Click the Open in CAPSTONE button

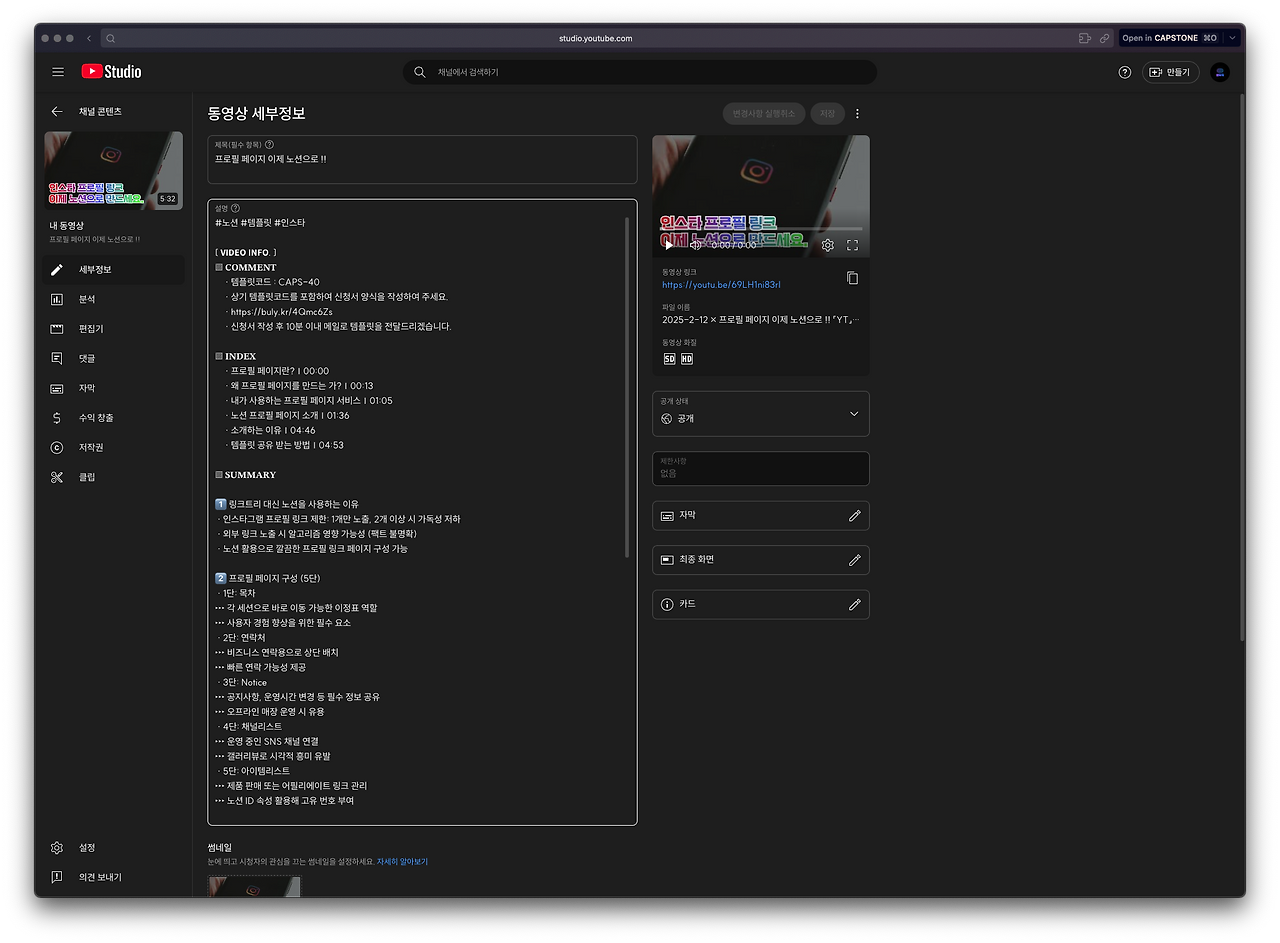coord(1171,38)
